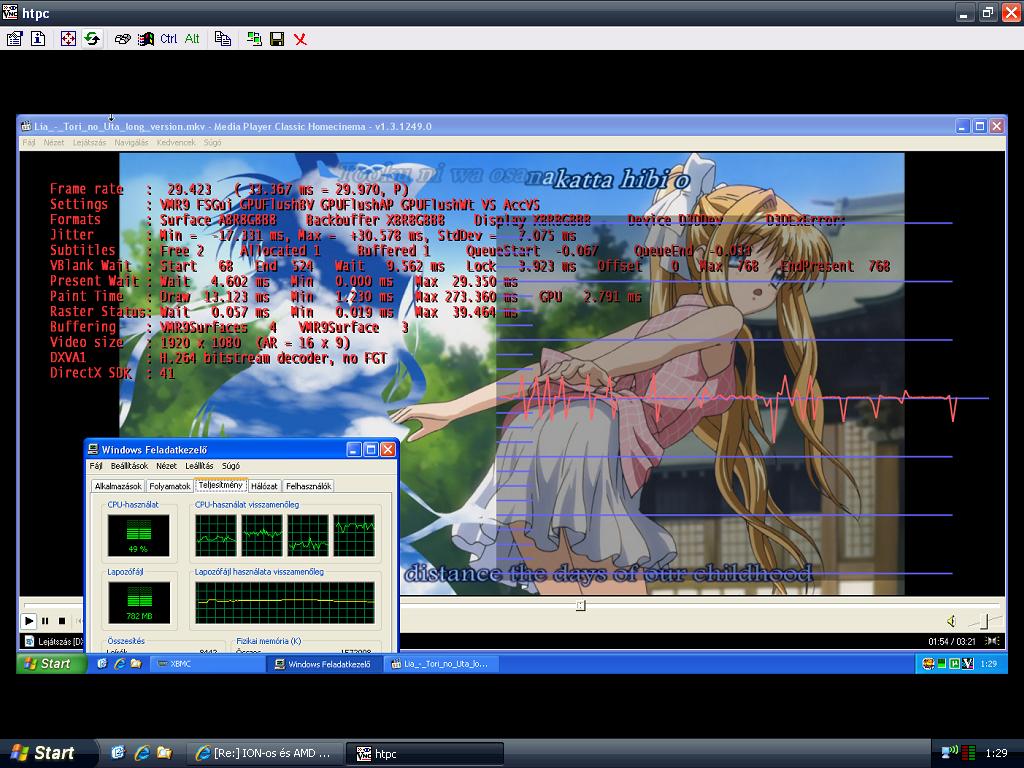The height and width of the screenshot is (768, 1024).
Task: Toggle VNC full screen icon
Action: (68, 39)
